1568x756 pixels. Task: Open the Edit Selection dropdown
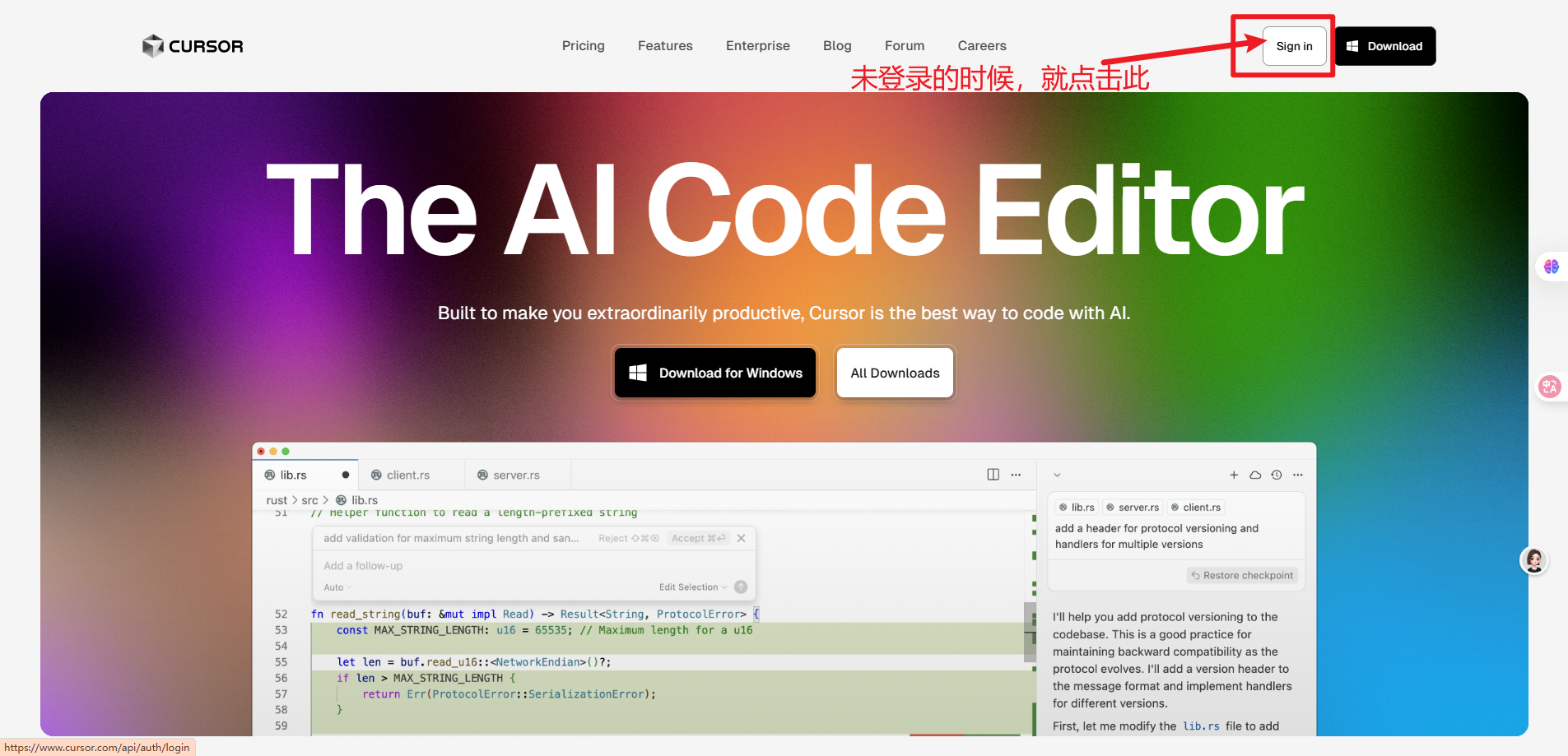tap(693, 587)
